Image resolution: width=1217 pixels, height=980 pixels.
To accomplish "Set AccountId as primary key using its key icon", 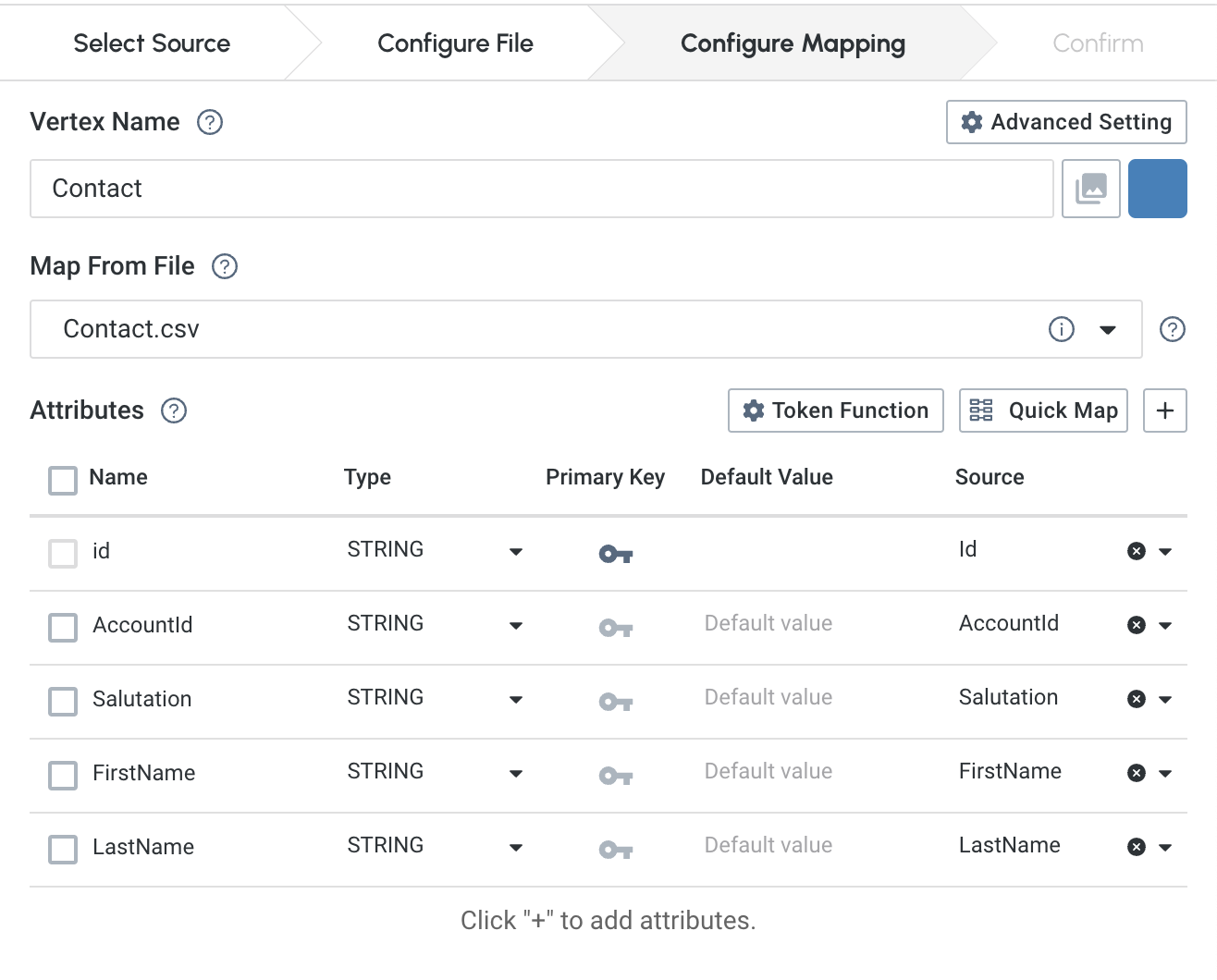I will pyautogui.click(x=616, y=627).
